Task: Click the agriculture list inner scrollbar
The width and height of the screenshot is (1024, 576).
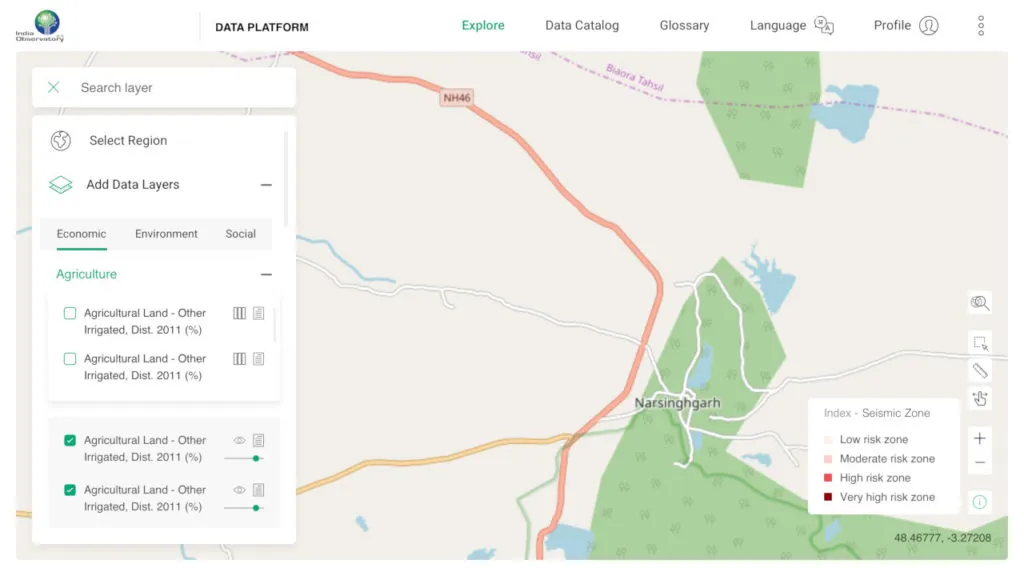Action: (x=275, y=325)
